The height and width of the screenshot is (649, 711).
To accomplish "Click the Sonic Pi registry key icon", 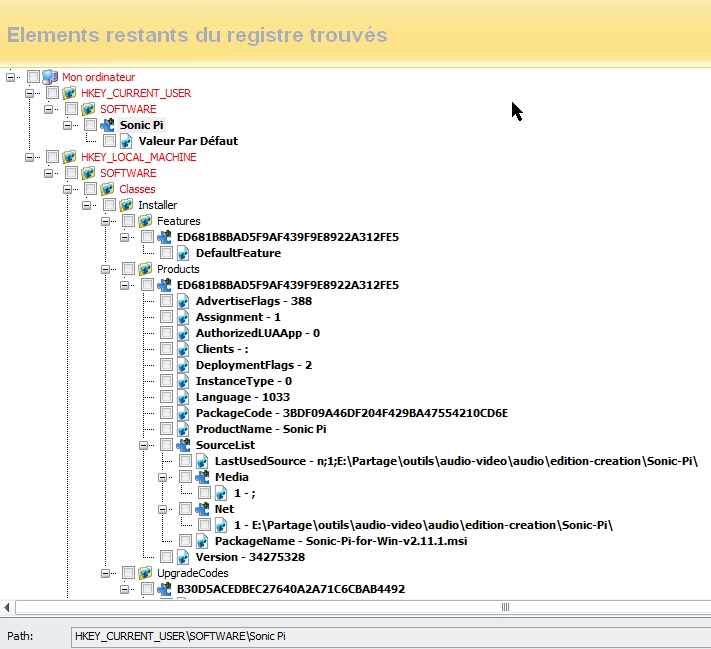I will click(x=108, y=125).
